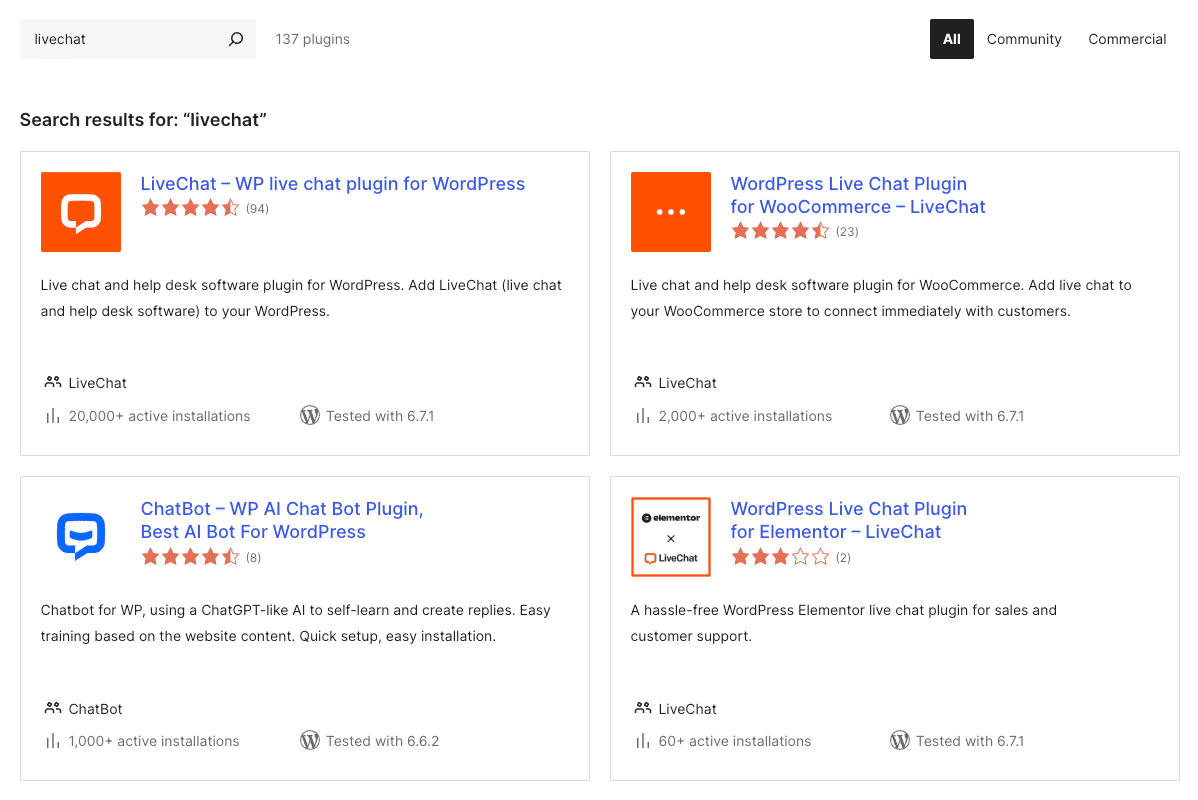Click WordPress logo in WP live chat card
Viewport: 1198px width, 800px height.
tap(309, 416)
